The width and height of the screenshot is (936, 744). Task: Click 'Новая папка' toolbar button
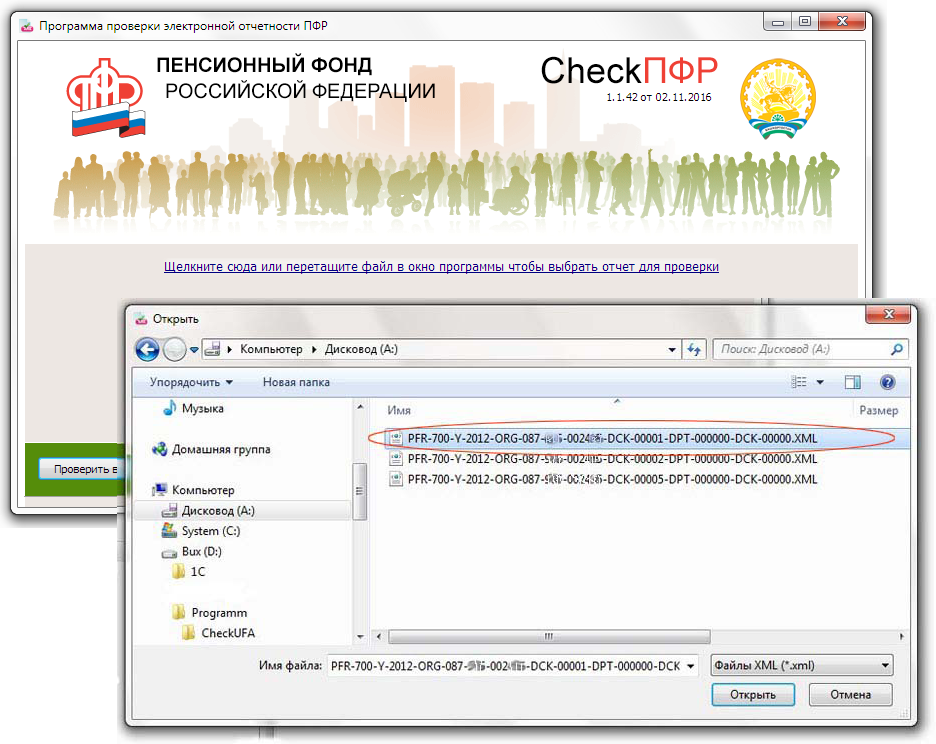click(x=296, y=382)
